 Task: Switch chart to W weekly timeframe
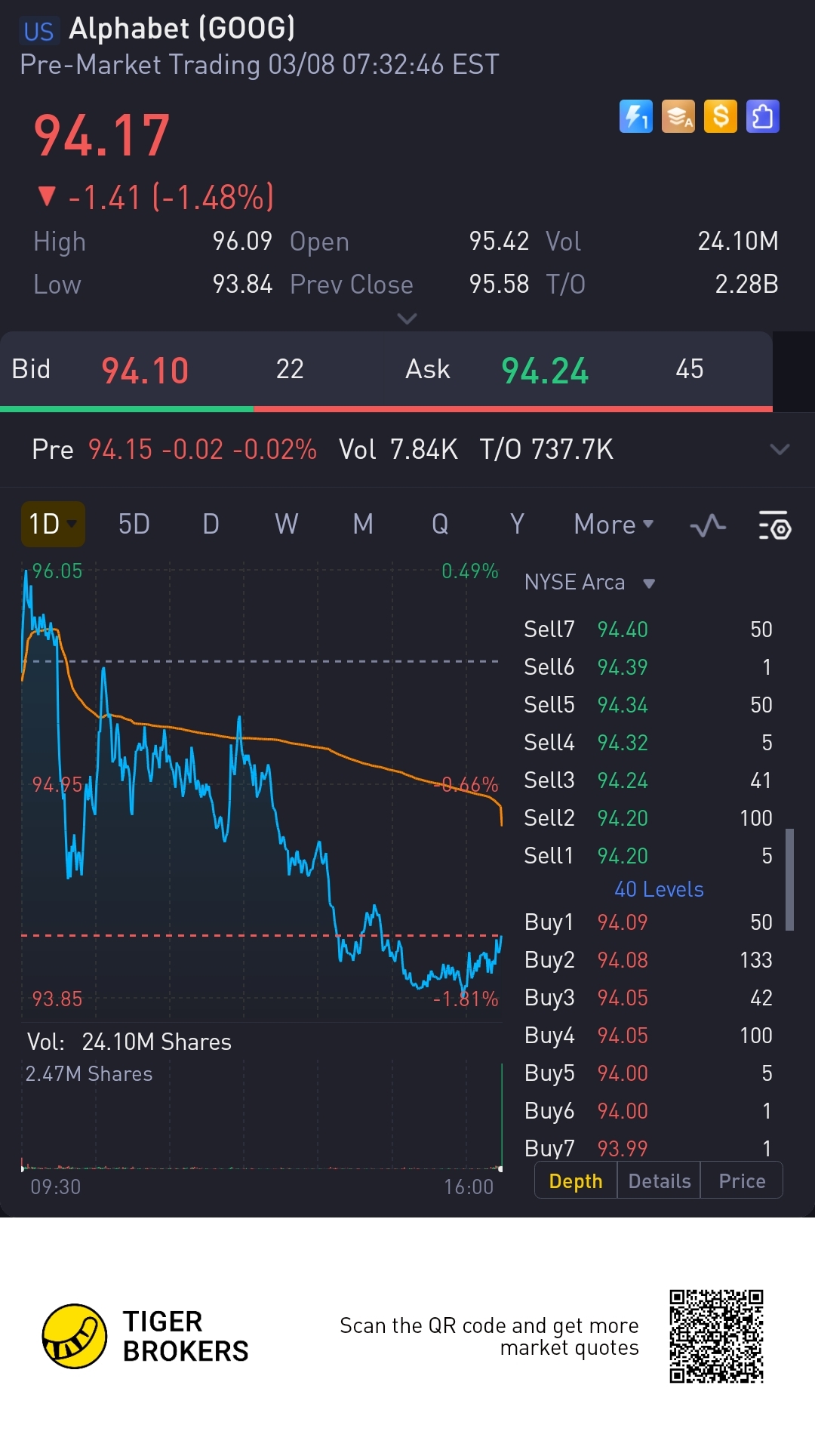click(x=287, y=524)
